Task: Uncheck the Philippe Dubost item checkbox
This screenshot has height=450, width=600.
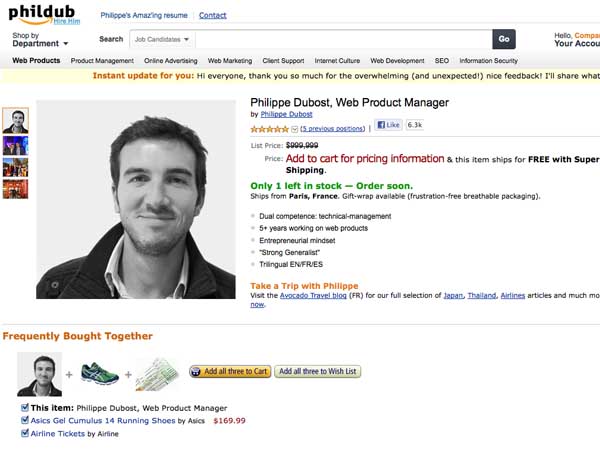Action: [x=24, y=408]
